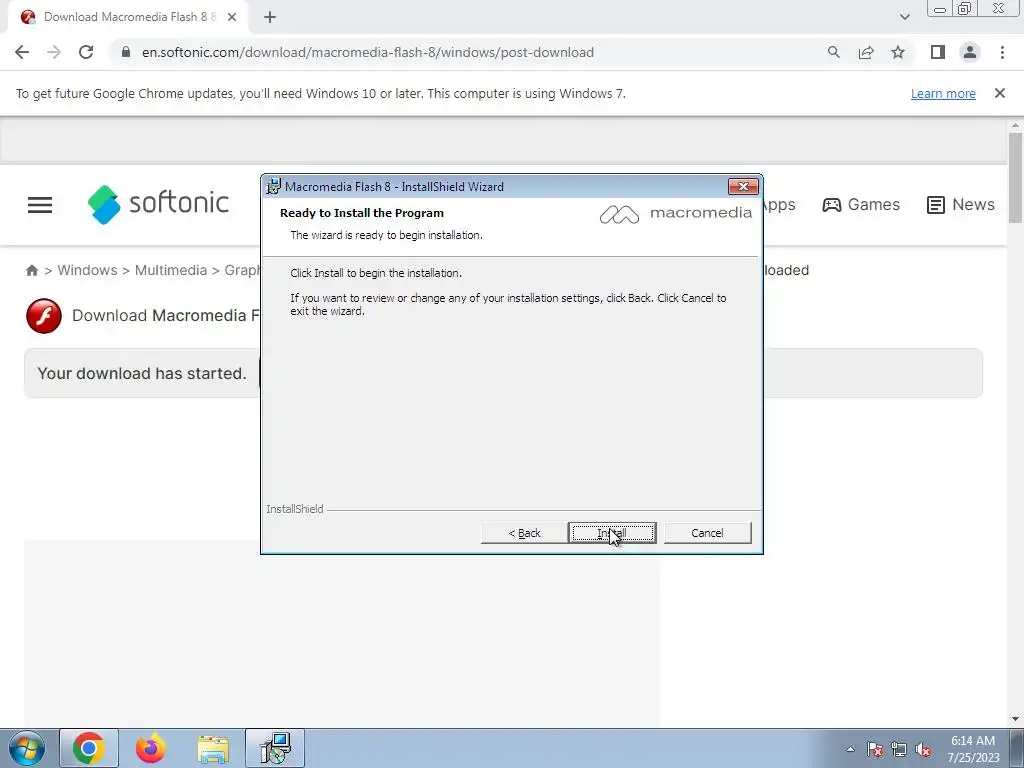Image resolution: width=1024 pixels, height=768 pixels.
Task: Open the Multimedia breadcrumb link
Action: click(x=170, y=270)
